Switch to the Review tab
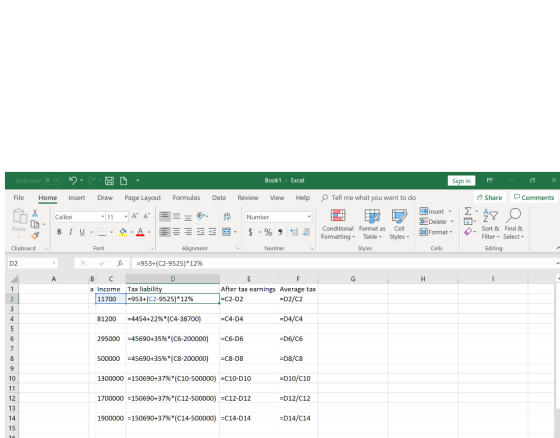 (248, 198)
